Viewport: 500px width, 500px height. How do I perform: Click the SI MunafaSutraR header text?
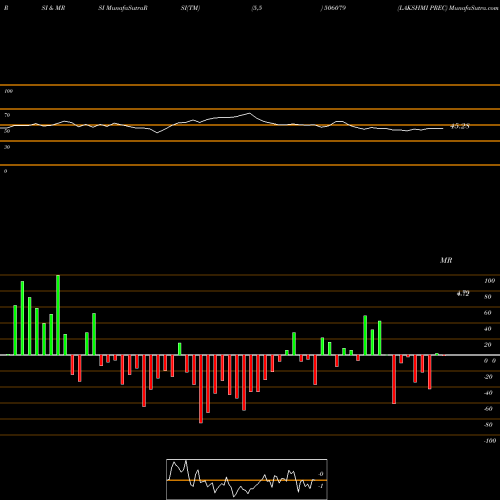123,8
